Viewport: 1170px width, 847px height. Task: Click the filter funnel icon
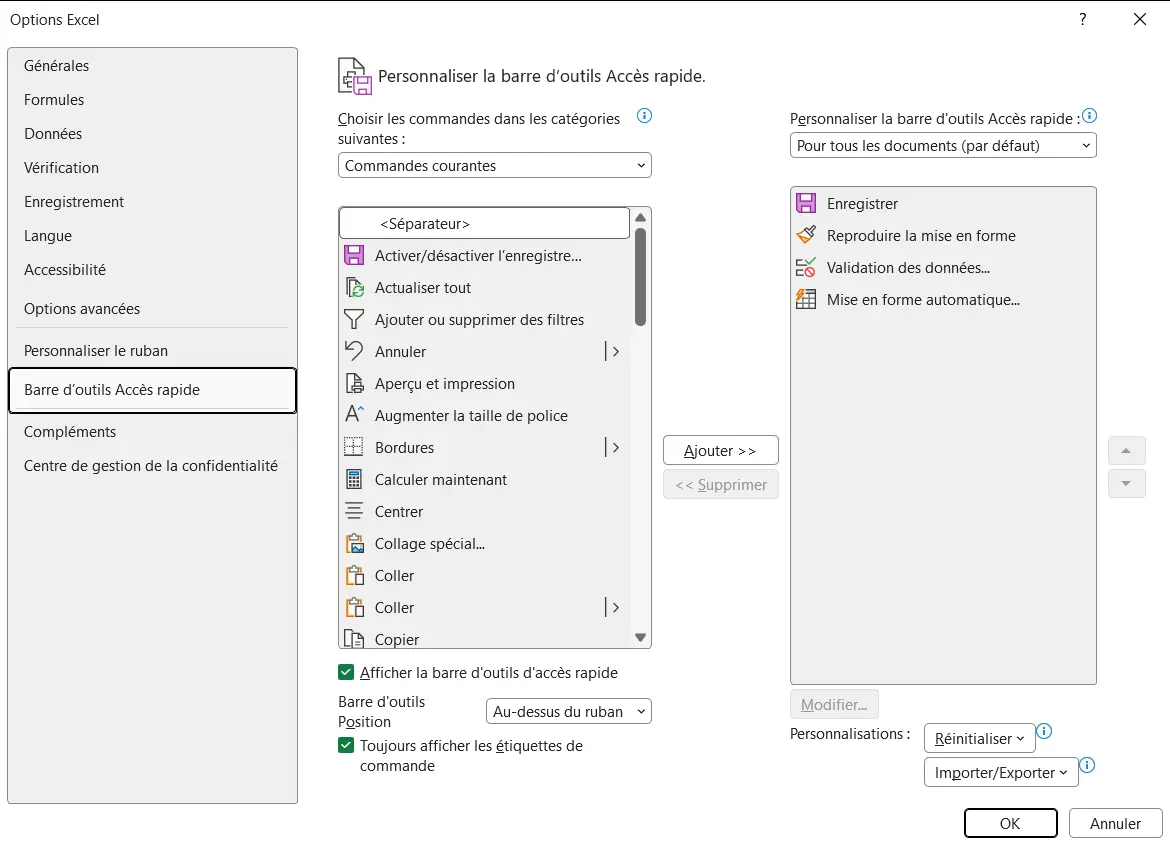354,319
